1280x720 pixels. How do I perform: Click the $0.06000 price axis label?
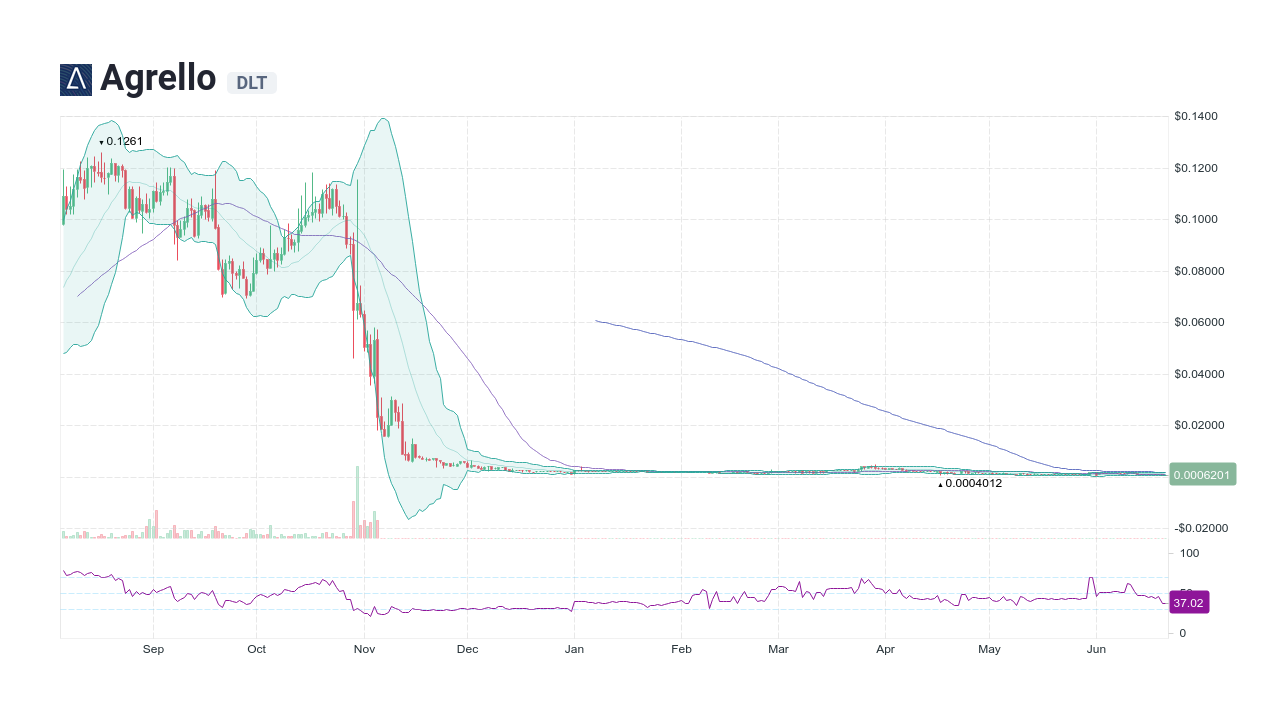coord(1199,322)
